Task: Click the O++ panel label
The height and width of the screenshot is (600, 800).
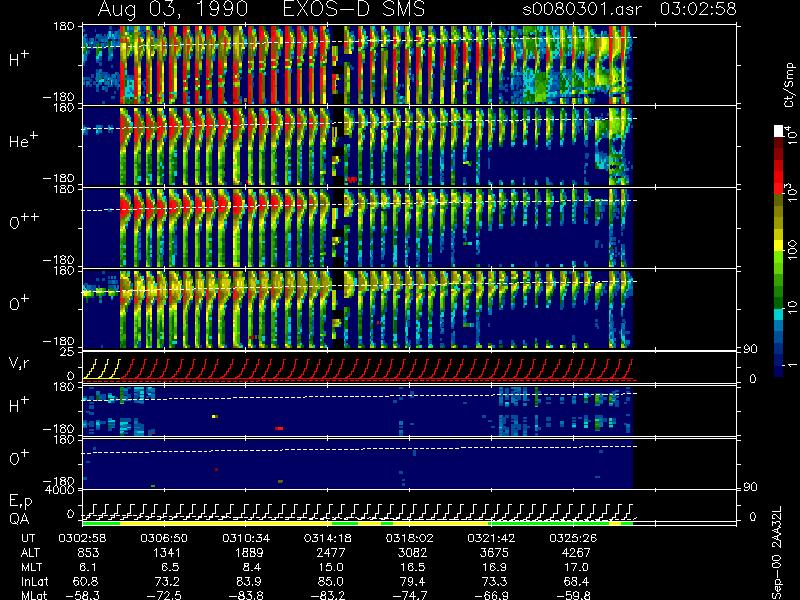Action: [23, 221]
